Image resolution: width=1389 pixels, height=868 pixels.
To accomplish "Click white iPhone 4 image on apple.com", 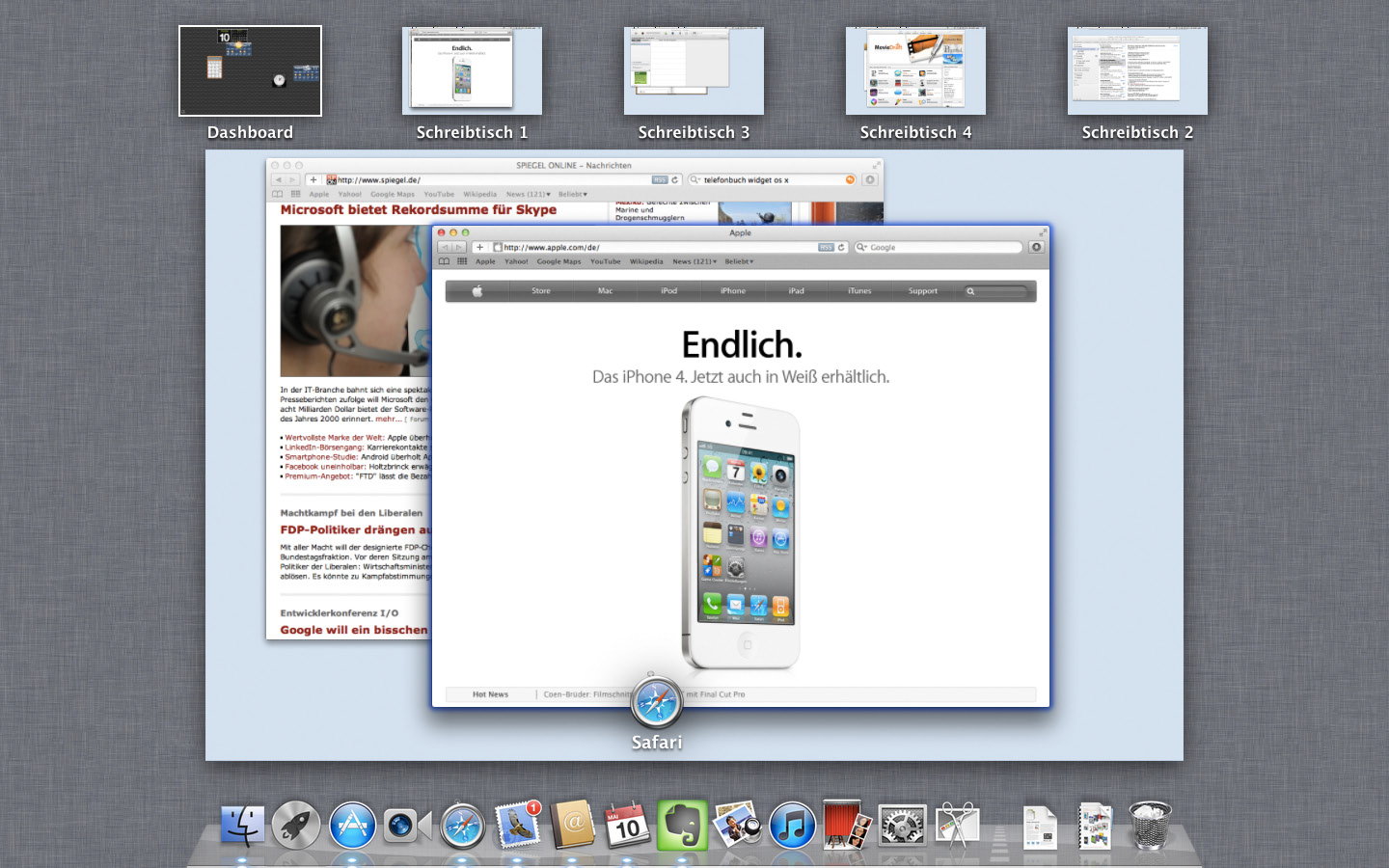I will click(741, 533).
